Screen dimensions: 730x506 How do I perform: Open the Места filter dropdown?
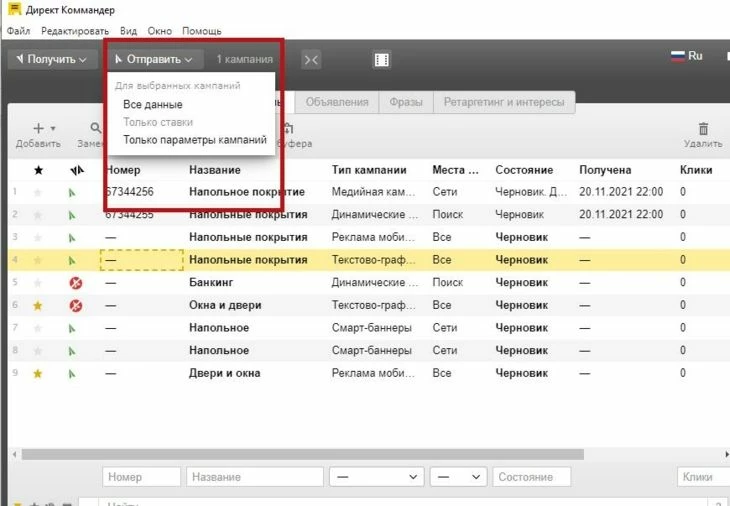click(x=459, y=477)
